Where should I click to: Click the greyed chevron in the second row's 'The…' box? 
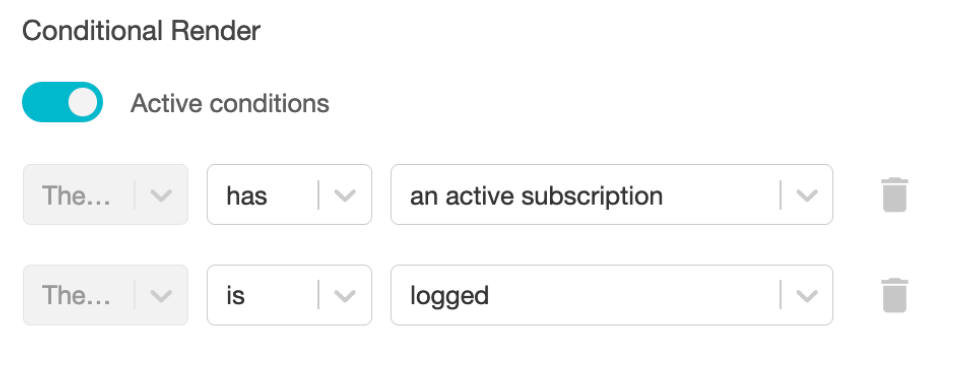pos(161,296)
